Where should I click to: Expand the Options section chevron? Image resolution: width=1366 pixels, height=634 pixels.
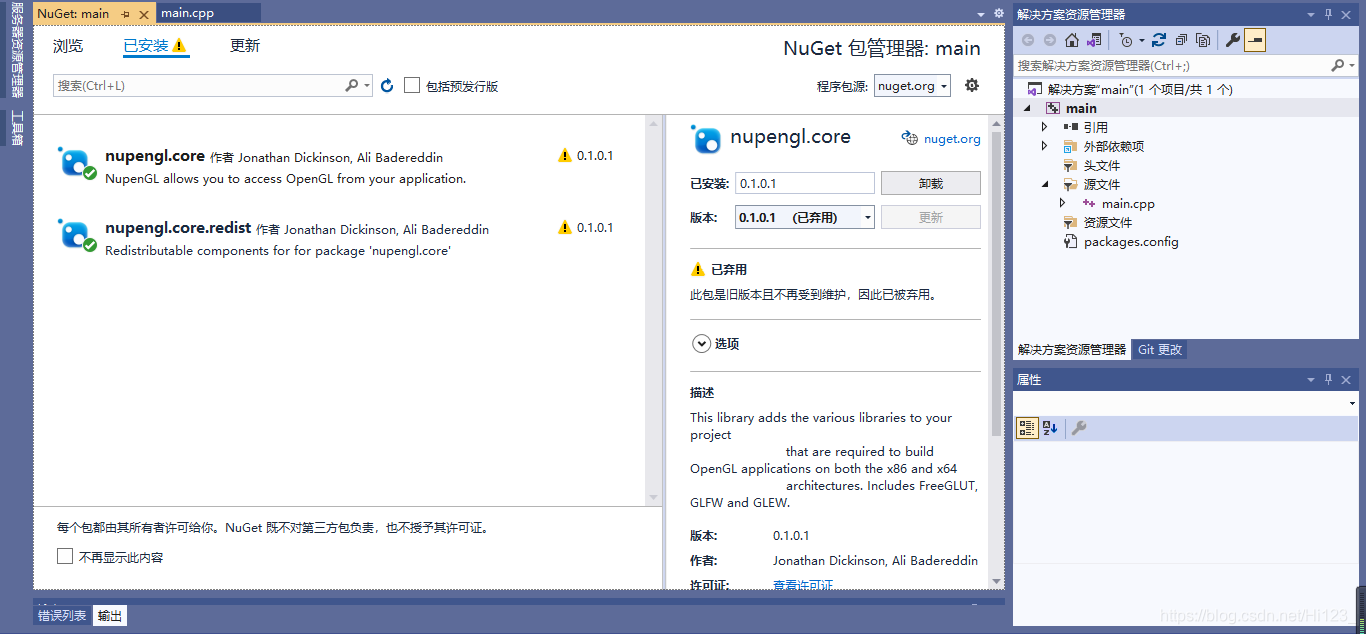[x=700, y=343]
